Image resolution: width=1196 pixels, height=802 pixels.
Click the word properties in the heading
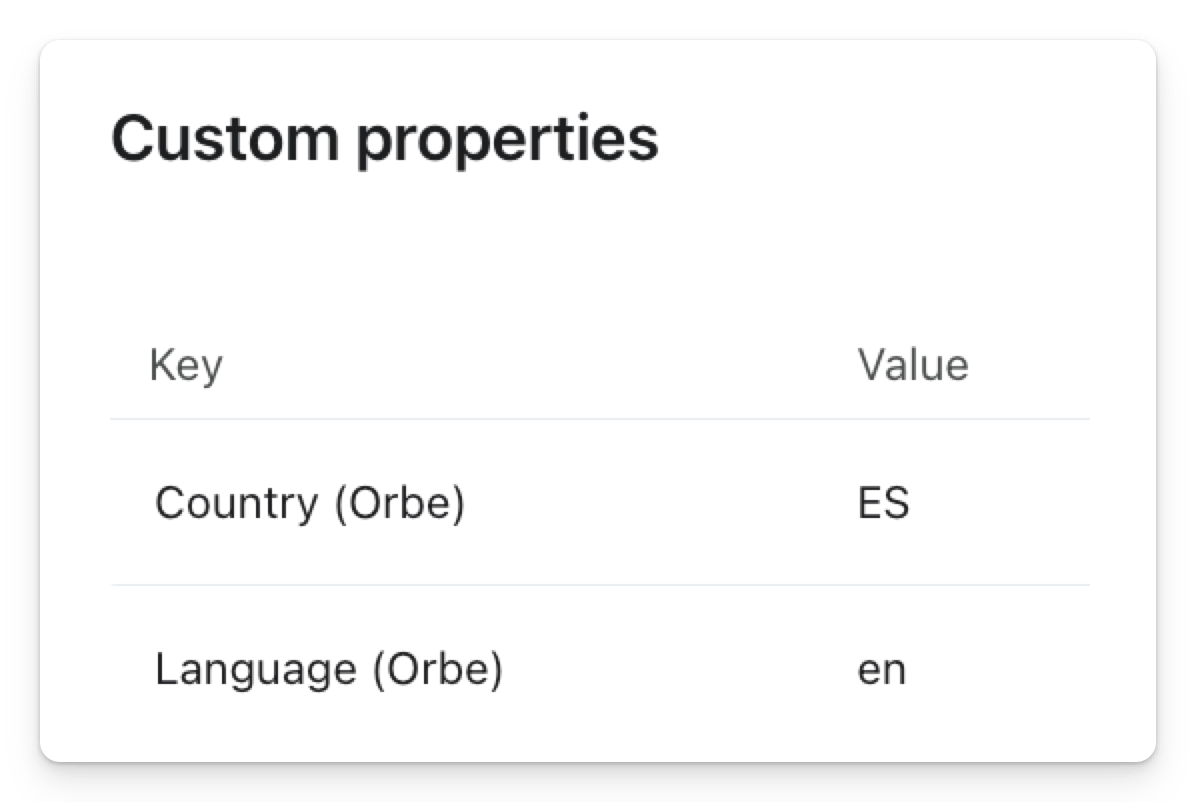click(x=507, y=140)
